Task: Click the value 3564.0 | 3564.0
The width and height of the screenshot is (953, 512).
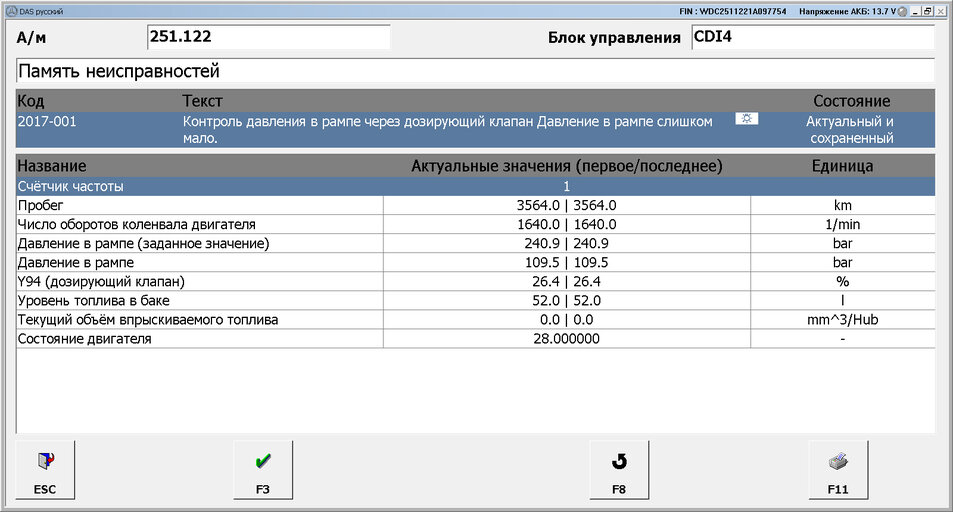Action: click(566, 206)
